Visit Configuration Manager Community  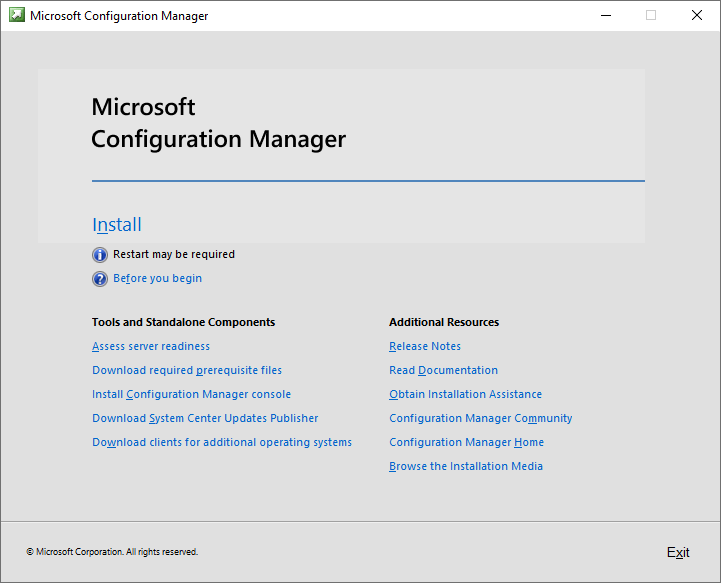[481, 418]
